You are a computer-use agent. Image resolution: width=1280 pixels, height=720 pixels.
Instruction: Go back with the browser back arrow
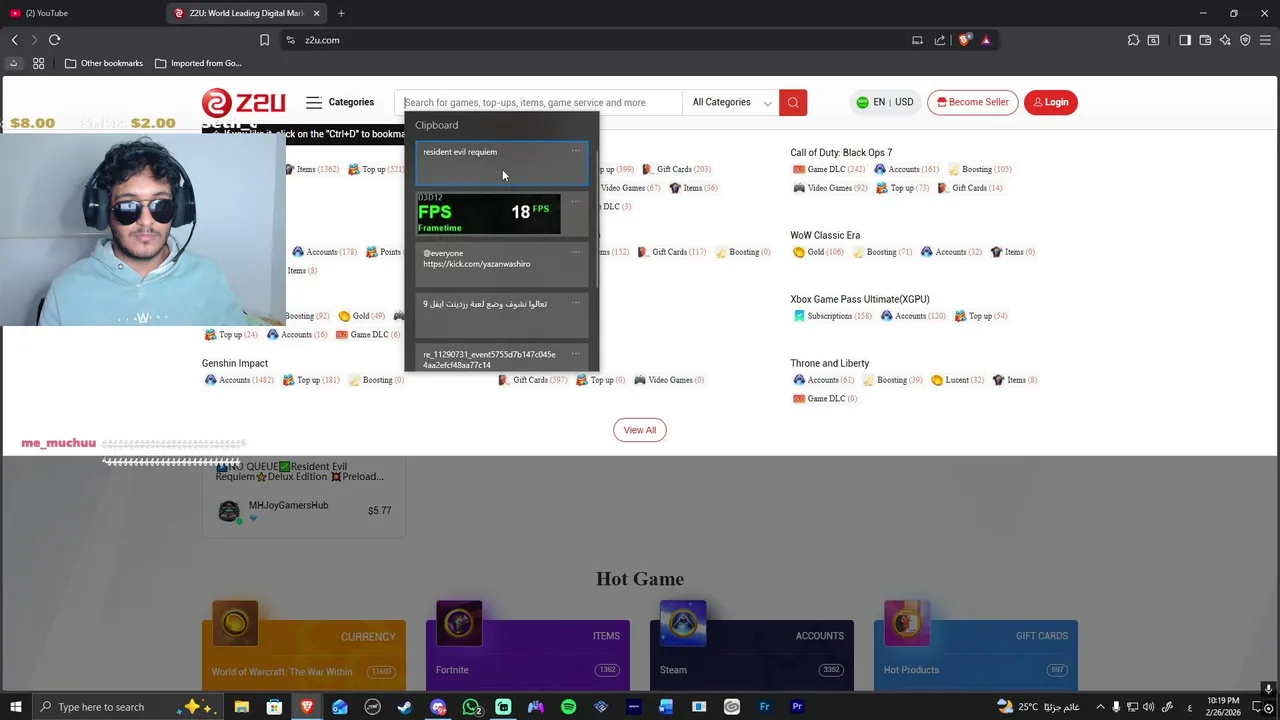14,40
